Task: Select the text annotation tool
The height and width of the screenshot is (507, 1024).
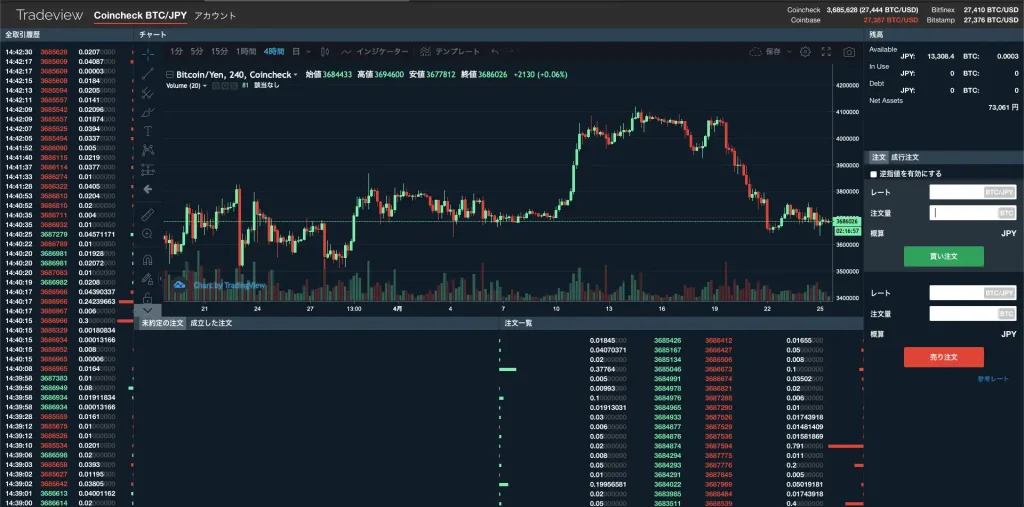Action: 148,131
